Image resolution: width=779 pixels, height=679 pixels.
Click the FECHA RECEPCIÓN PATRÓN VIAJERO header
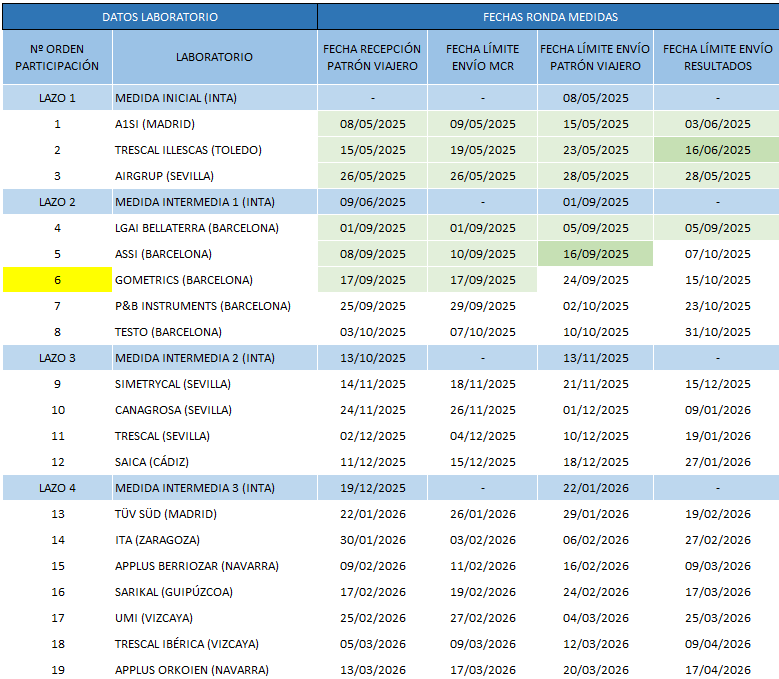click(372, 57)
